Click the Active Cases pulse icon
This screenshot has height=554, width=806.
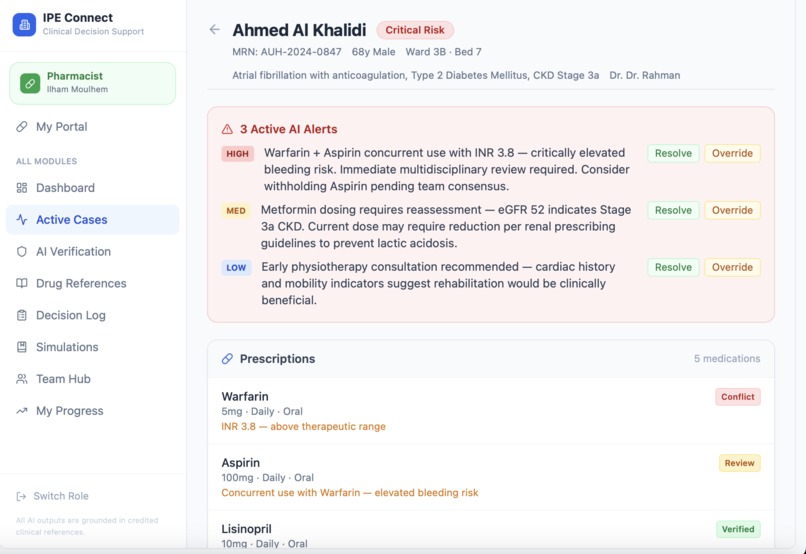(x=22, y=219)
